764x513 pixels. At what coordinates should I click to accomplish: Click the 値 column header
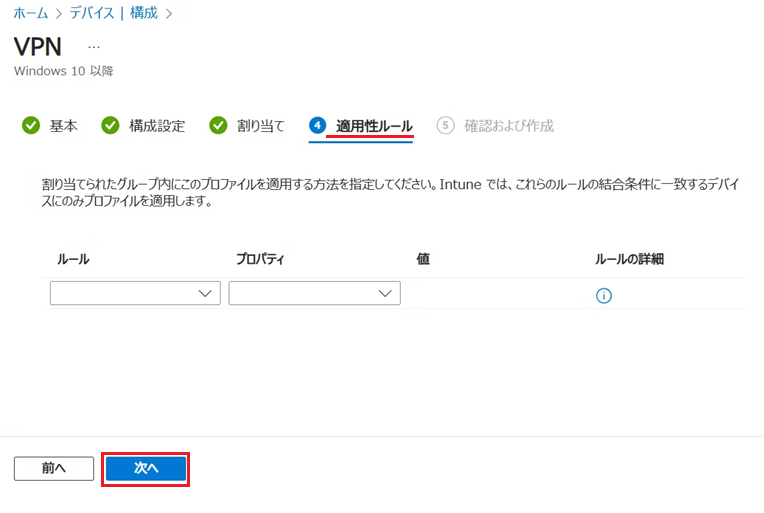423,259
